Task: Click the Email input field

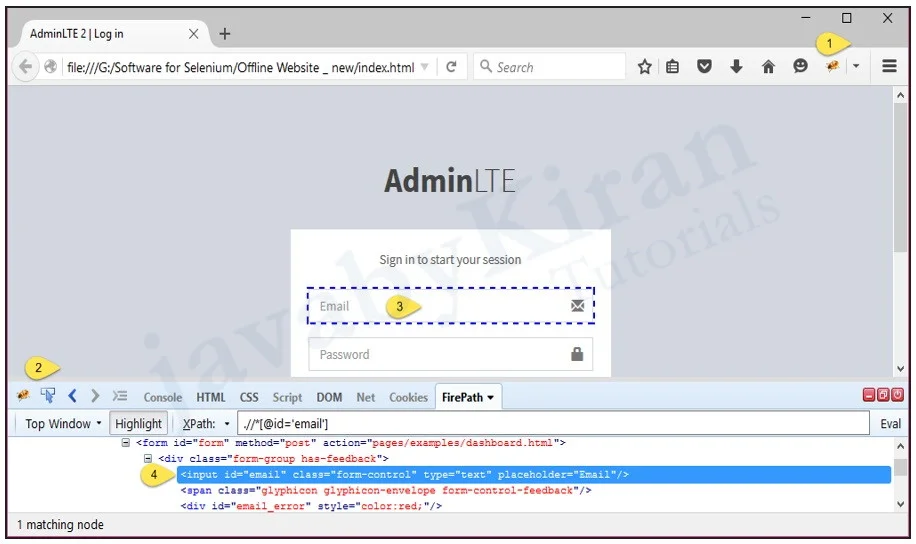Action: (x=450, y=306)
